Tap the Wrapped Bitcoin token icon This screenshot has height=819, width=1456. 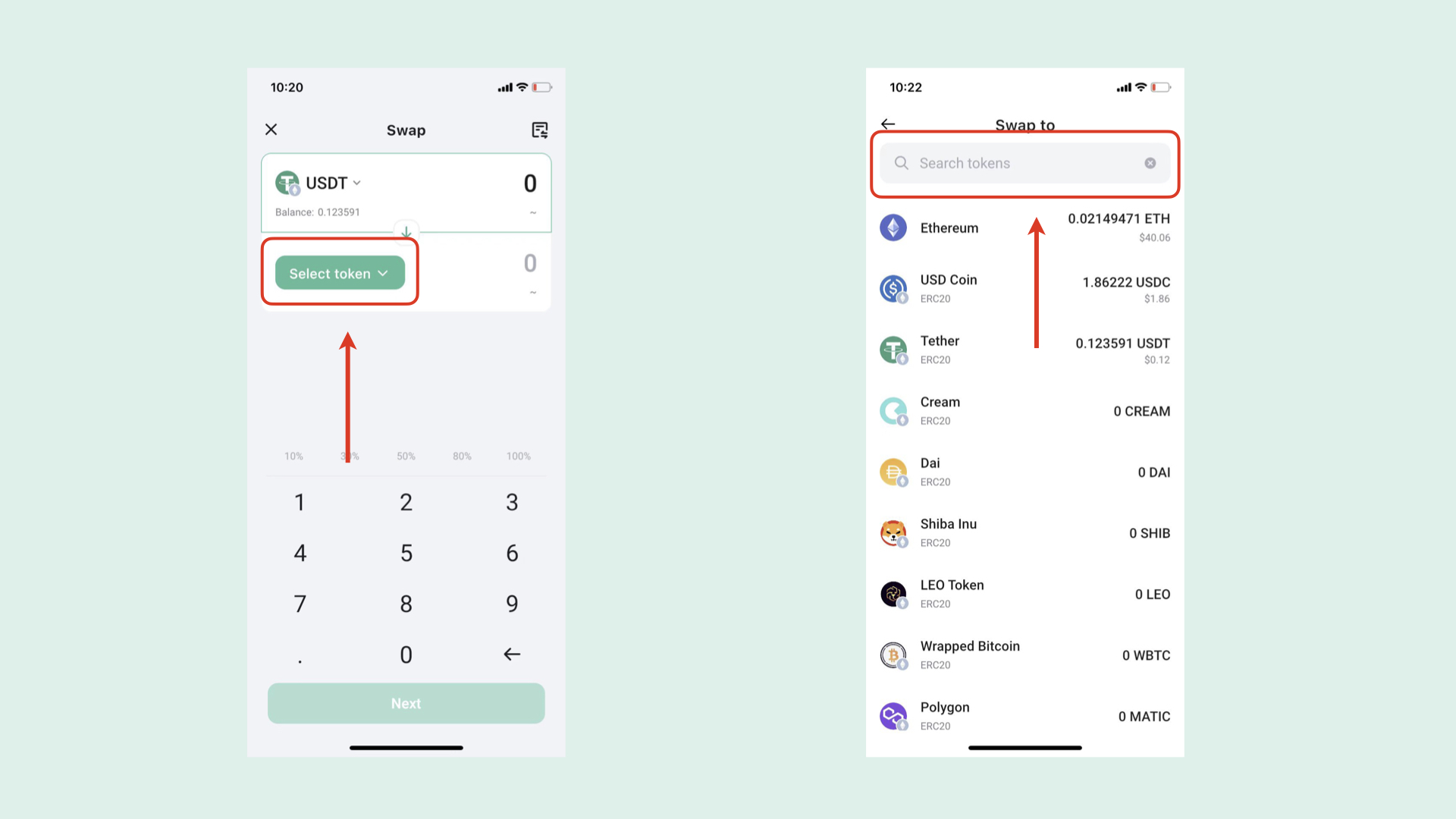tap(893, 655)
